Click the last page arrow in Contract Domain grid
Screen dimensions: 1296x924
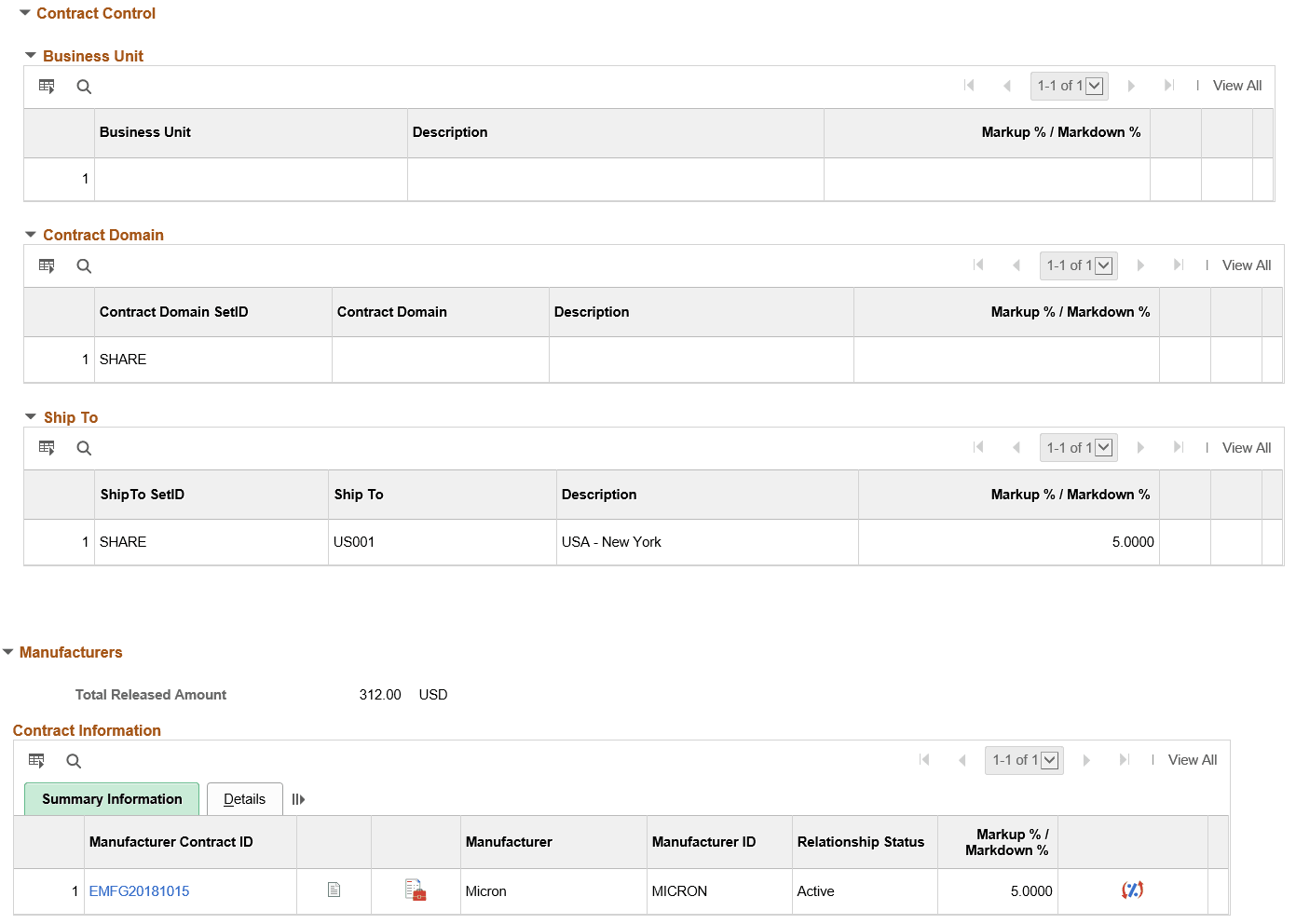coord(1178,265)
